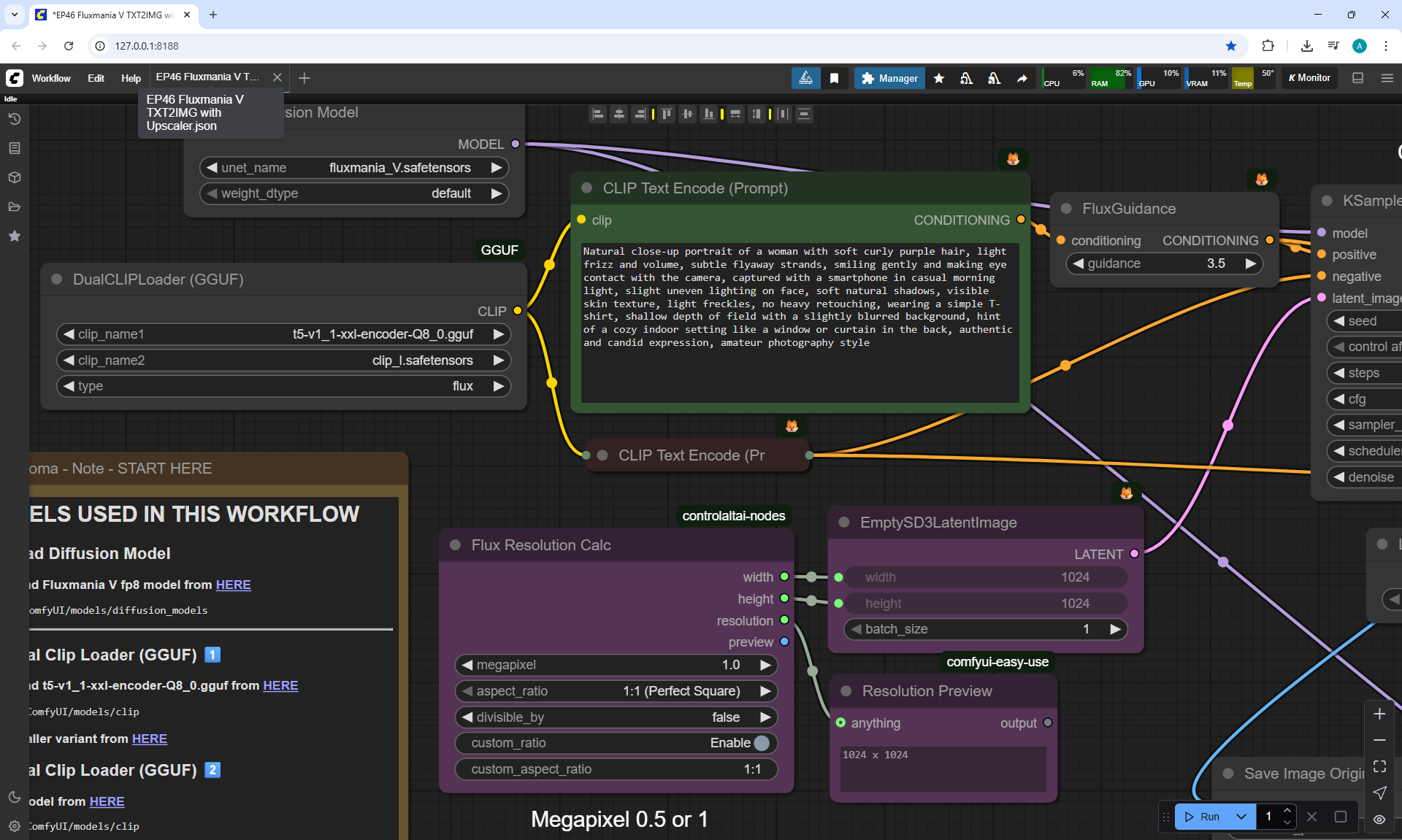
Task: Click the Manager button
Action: coord(889,78)
